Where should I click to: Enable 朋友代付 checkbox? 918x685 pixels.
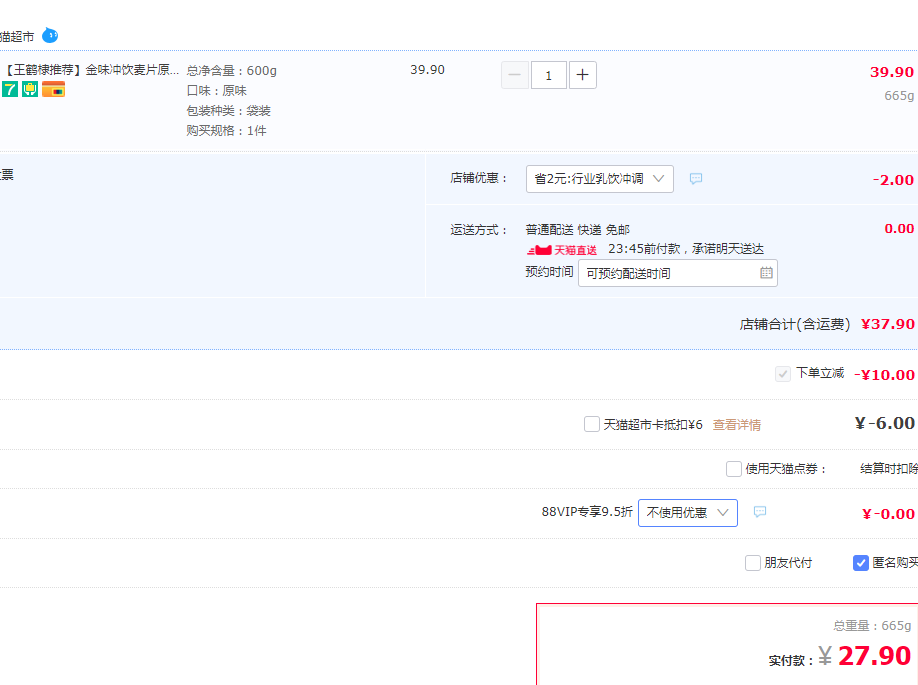coord(753,563)
